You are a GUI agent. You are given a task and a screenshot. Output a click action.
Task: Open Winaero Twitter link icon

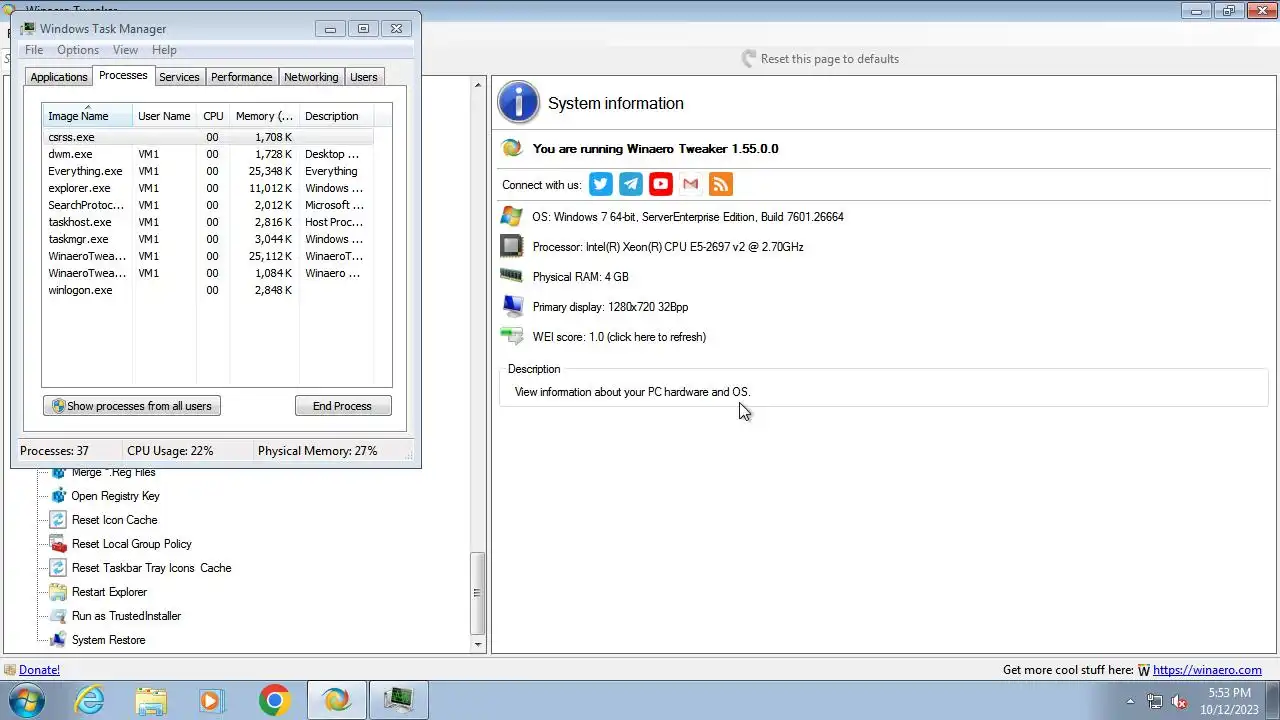(601, 184)
